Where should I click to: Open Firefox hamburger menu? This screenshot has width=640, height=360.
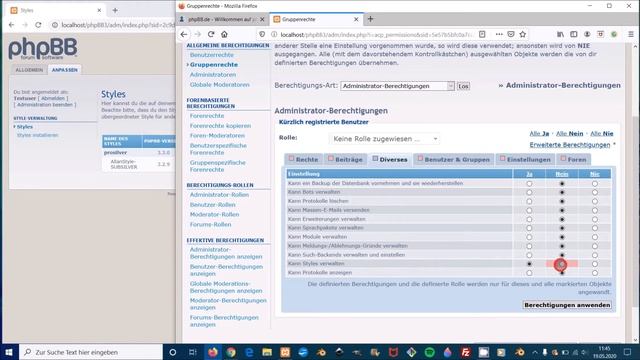tap(631, 34)
